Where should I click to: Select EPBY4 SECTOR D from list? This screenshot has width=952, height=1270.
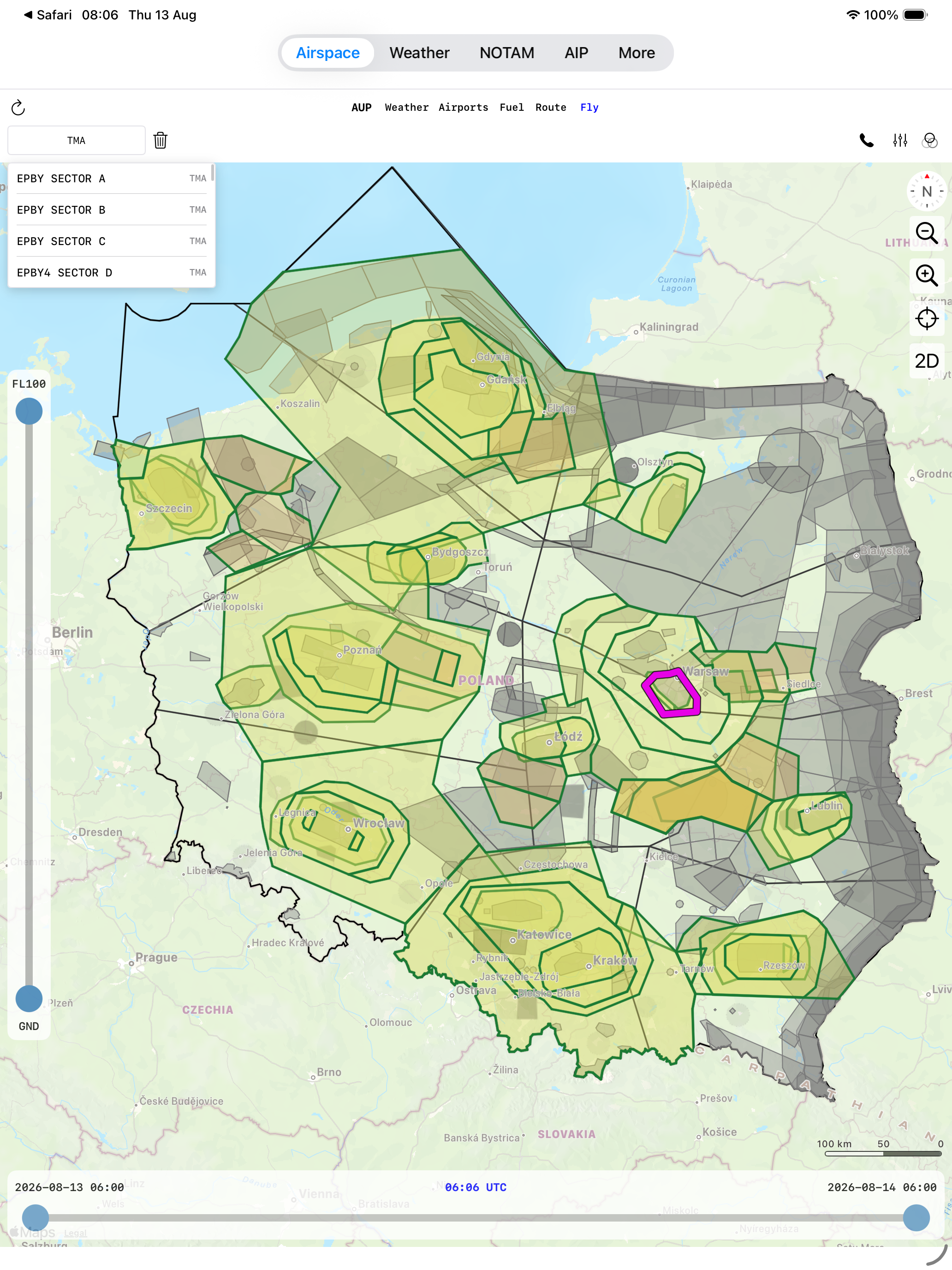click(x=111, y=273)
